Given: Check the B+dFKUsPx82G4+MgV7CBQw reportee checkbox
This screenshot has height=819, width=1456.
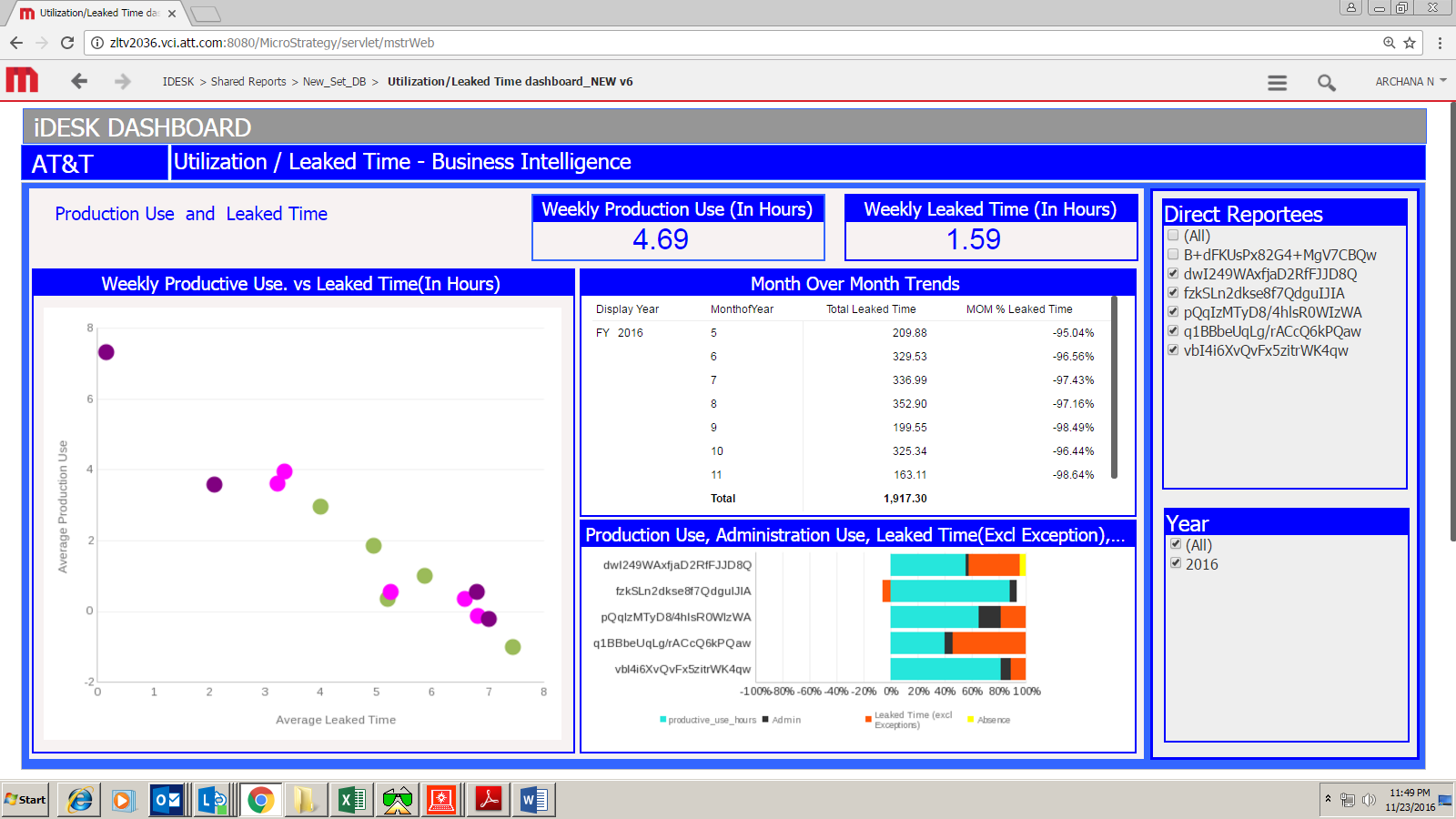Looking at the screenshot, I should (1173, 255).
